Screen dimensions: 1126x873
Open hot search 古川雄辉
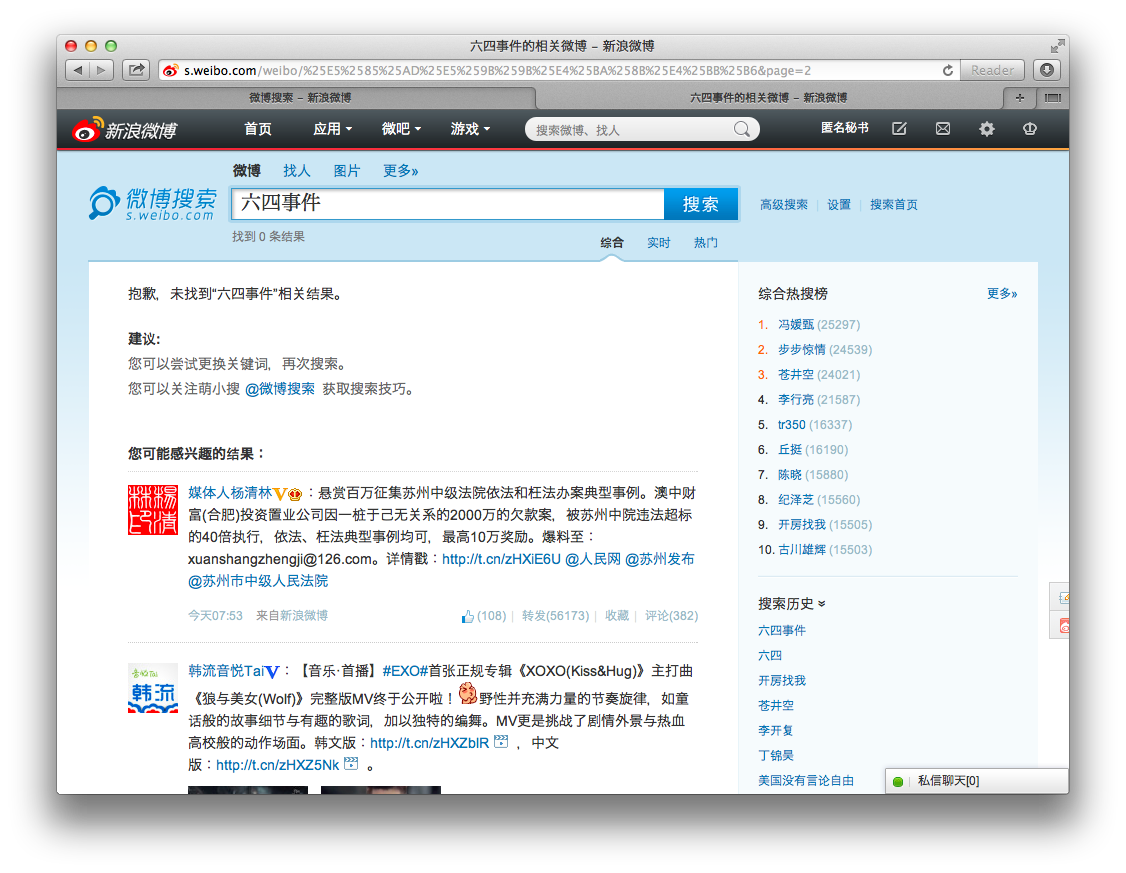coord(802,550)
